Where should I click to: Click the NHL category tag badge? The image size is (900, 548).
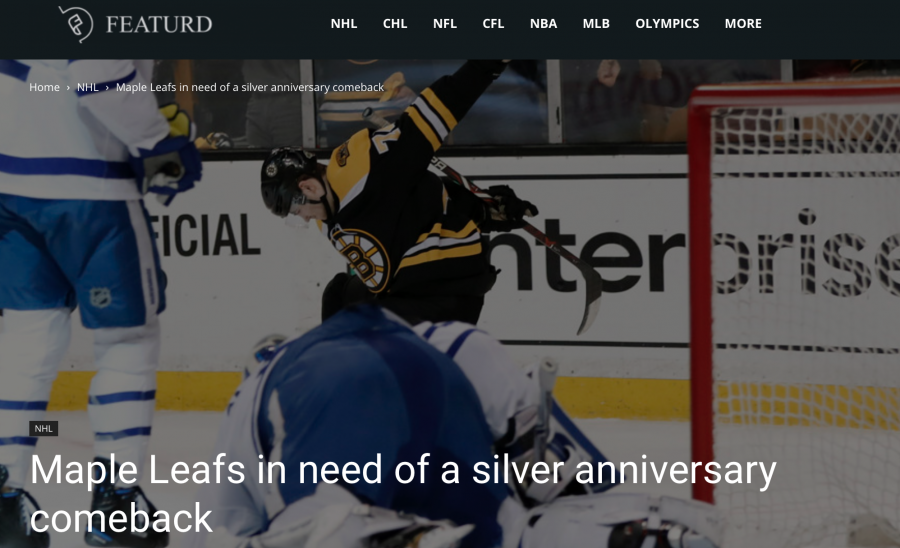[x=44, y=429]
